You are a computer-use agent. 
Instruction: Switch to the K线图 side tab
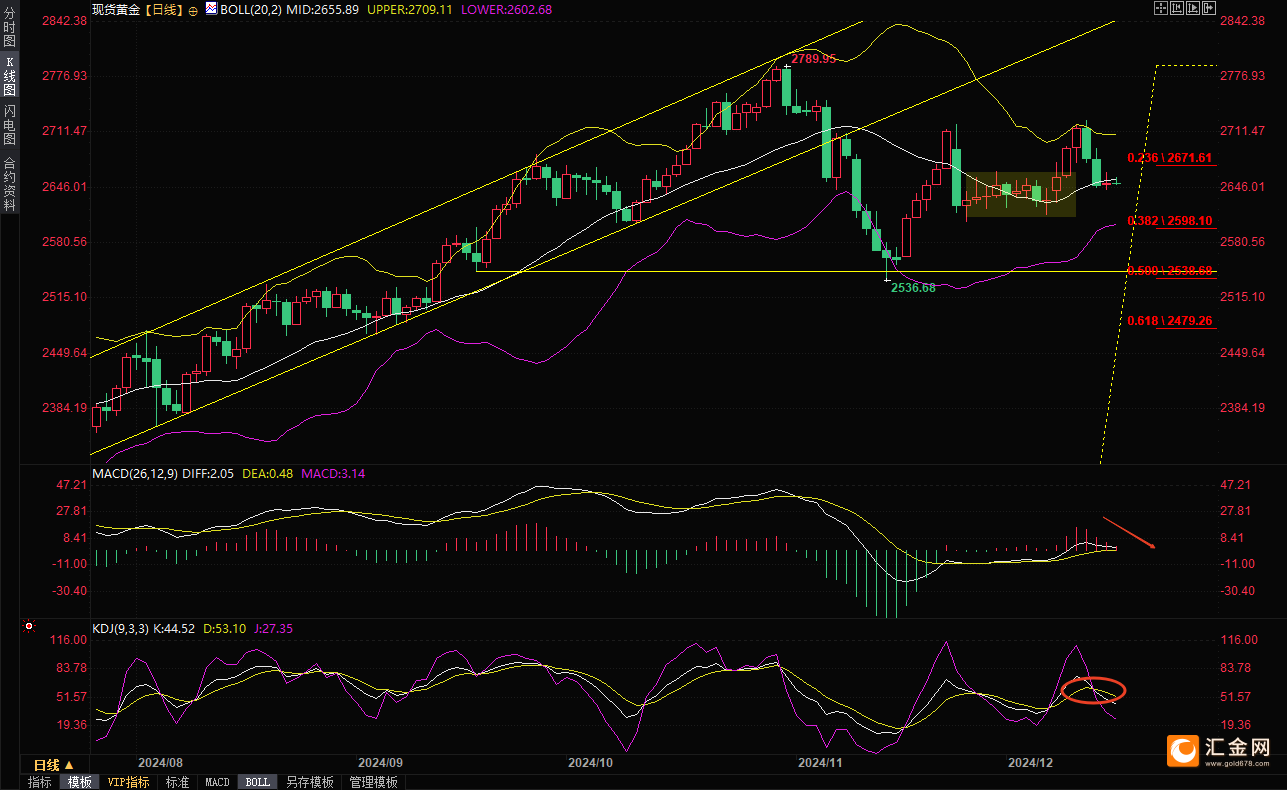point(9,76)
